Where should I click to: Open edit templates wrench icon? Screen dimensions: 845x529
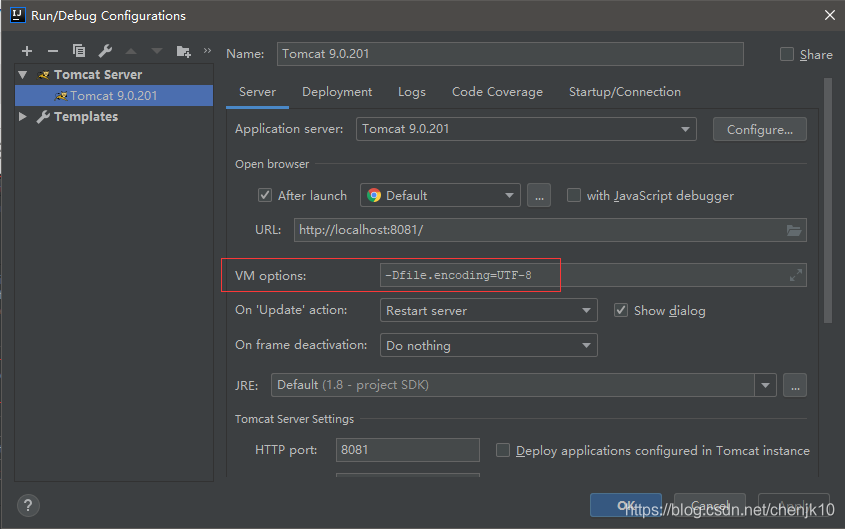(x=105, y=51)
